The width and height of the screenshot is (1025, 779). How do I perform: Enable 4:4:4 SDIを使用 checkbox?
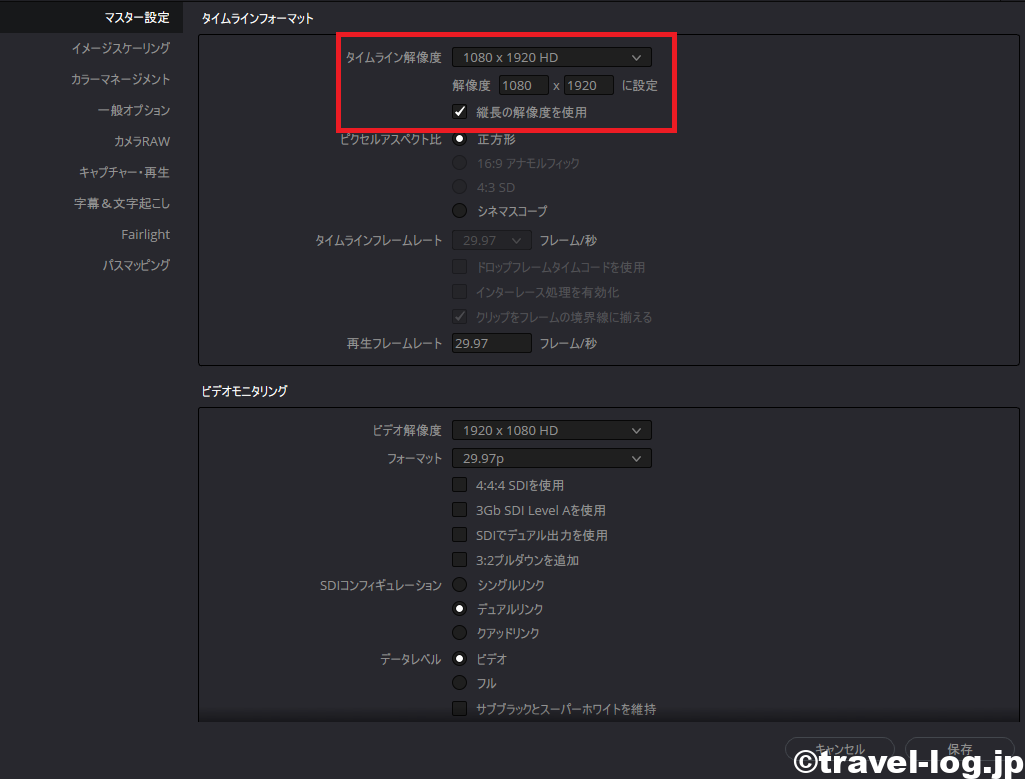460,485
